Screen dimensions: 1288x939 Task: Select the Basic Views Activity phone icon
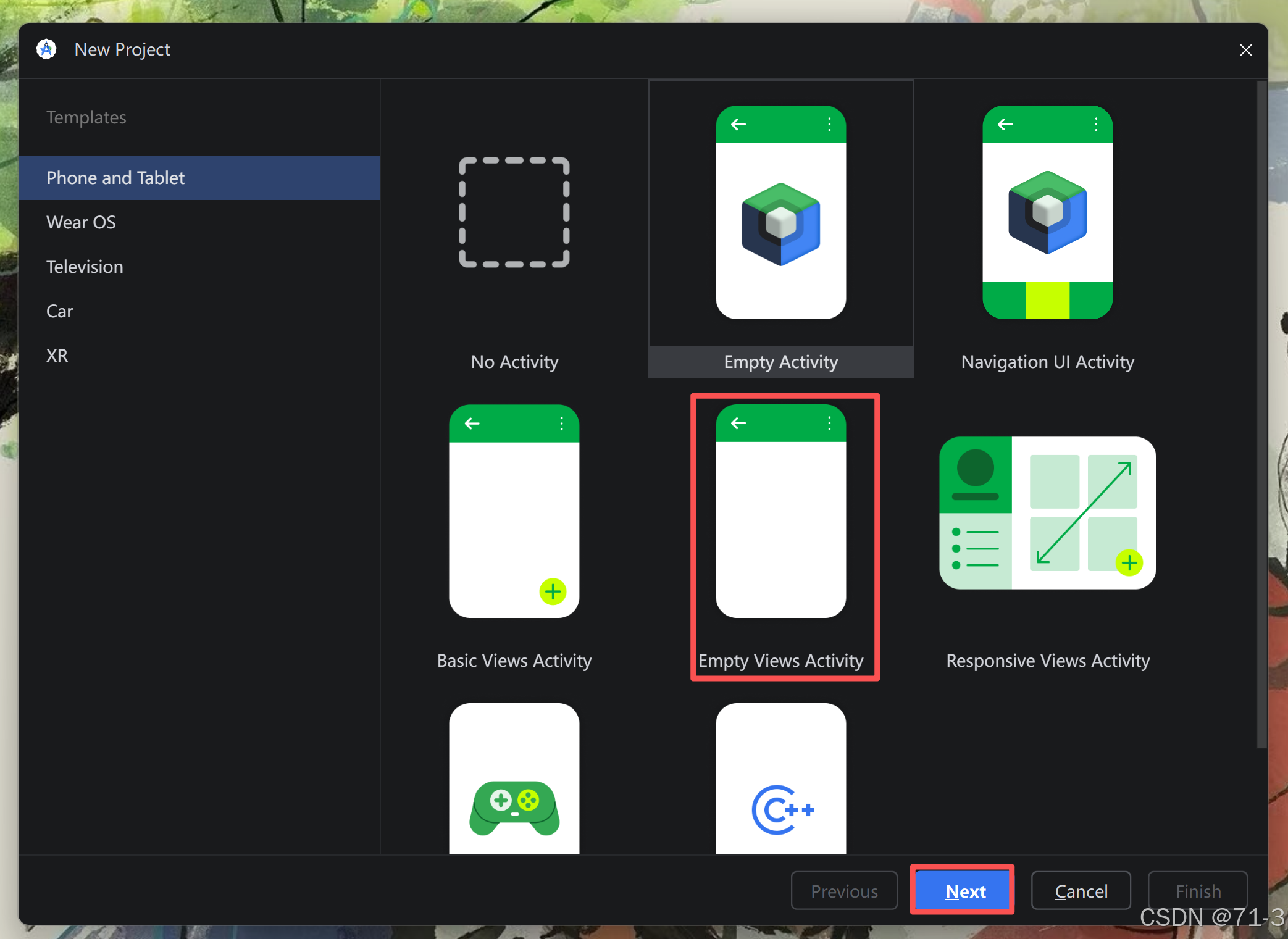pyautogui.click(x=514, y=511)
